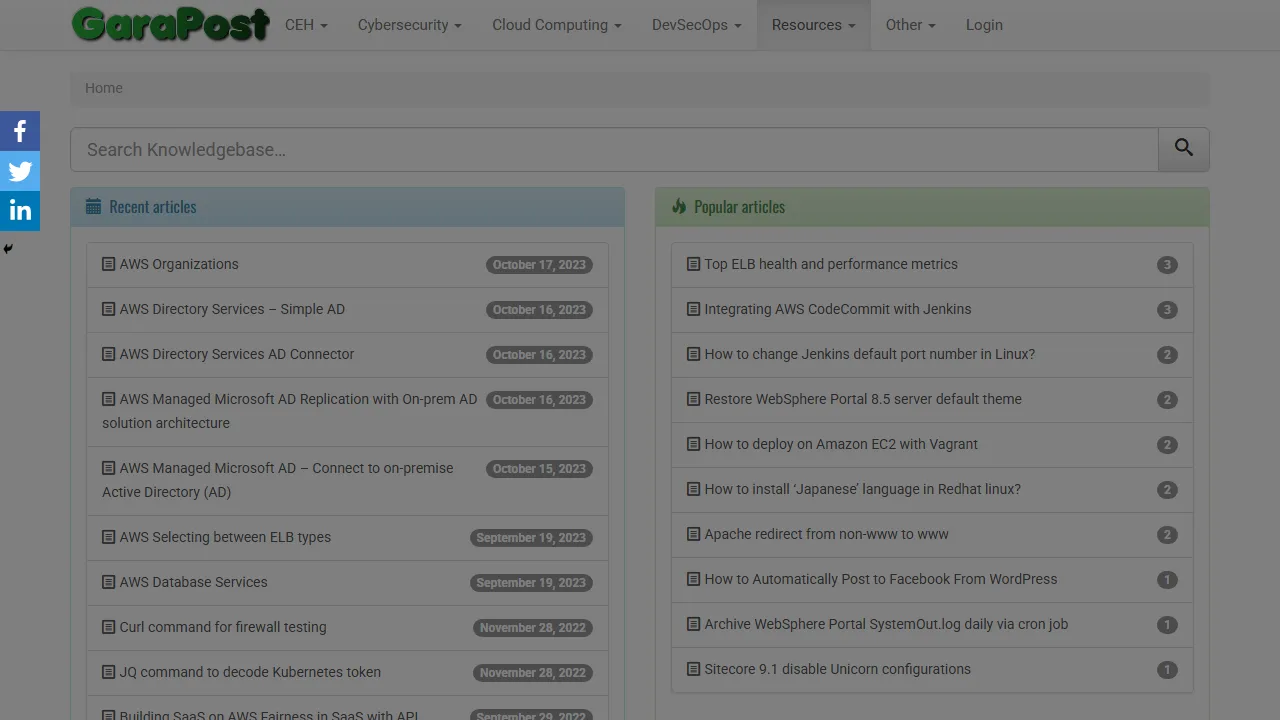The image size is (1280, 720).
Task: Click the Facebook share icon
Action: pos(20,130)
